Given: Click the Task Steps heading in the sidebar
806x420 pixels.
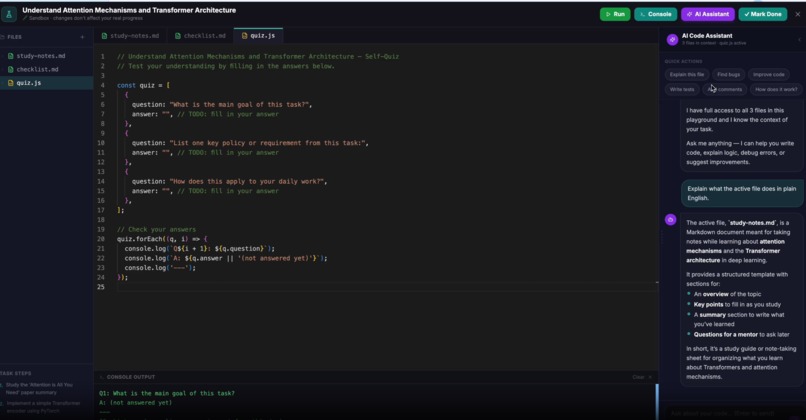Looking at the screenshot, I should pos(16,373).
